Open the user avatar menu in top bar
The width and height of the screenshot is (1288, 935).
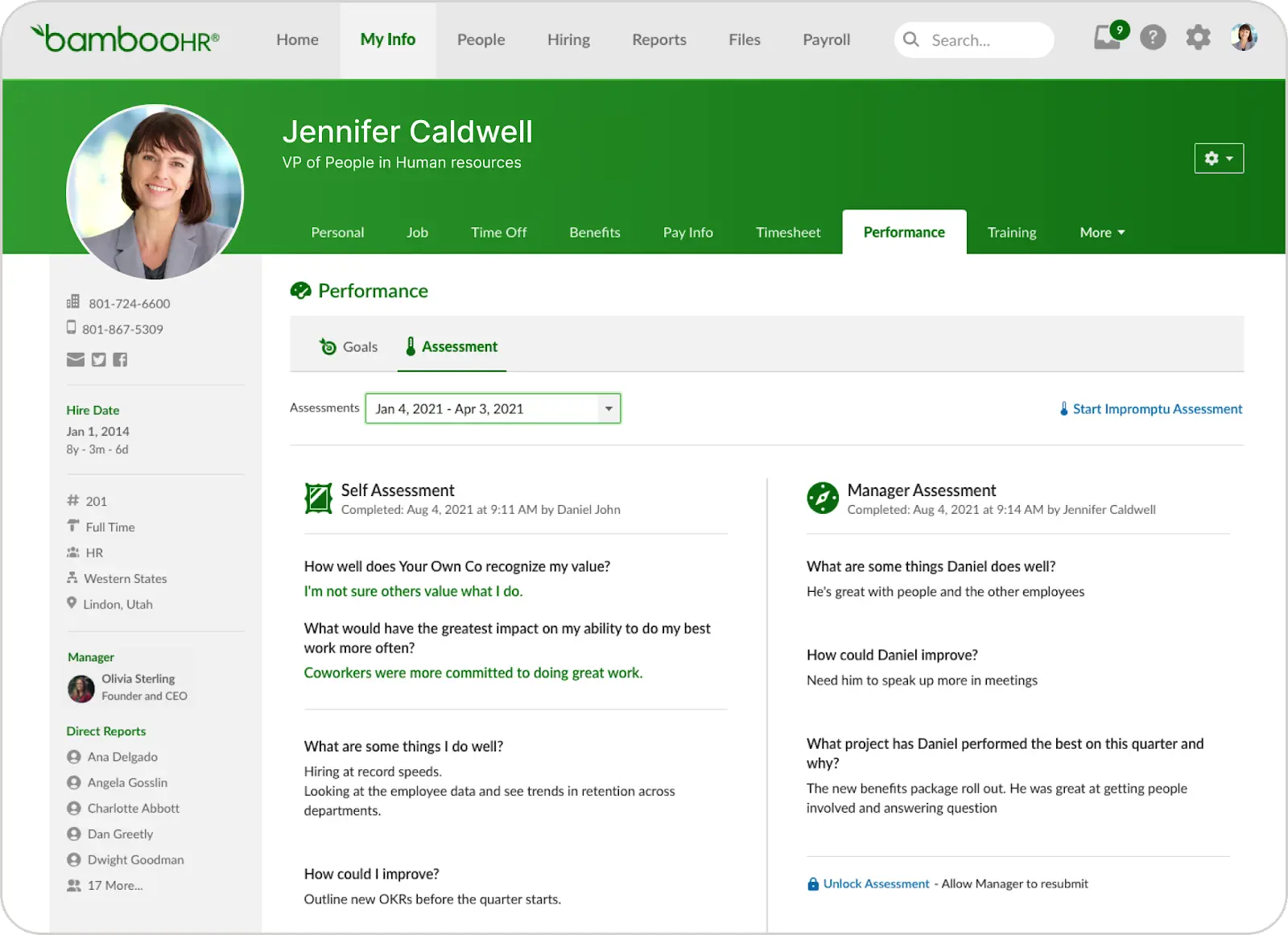(1244, 37)
